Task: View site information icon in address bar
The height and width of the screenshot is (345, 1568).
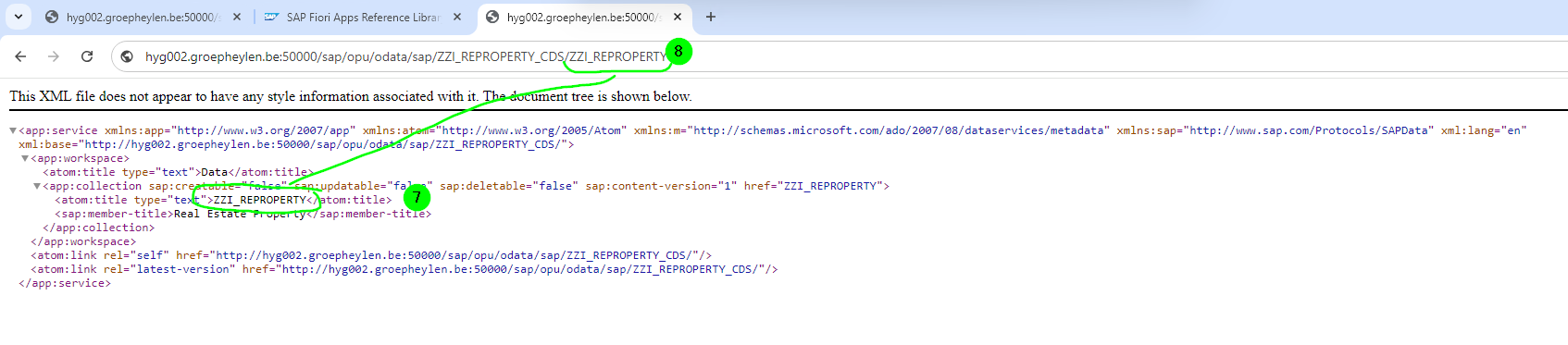Action: coord(127,56)
